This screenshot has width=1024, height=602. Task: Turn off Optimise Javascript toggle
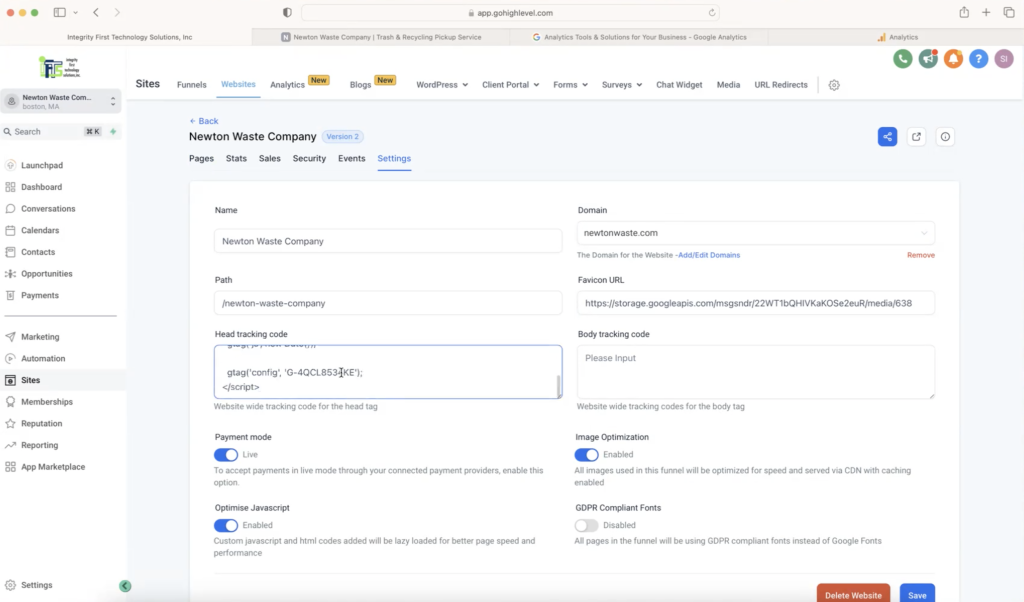[x=226, y=525]
